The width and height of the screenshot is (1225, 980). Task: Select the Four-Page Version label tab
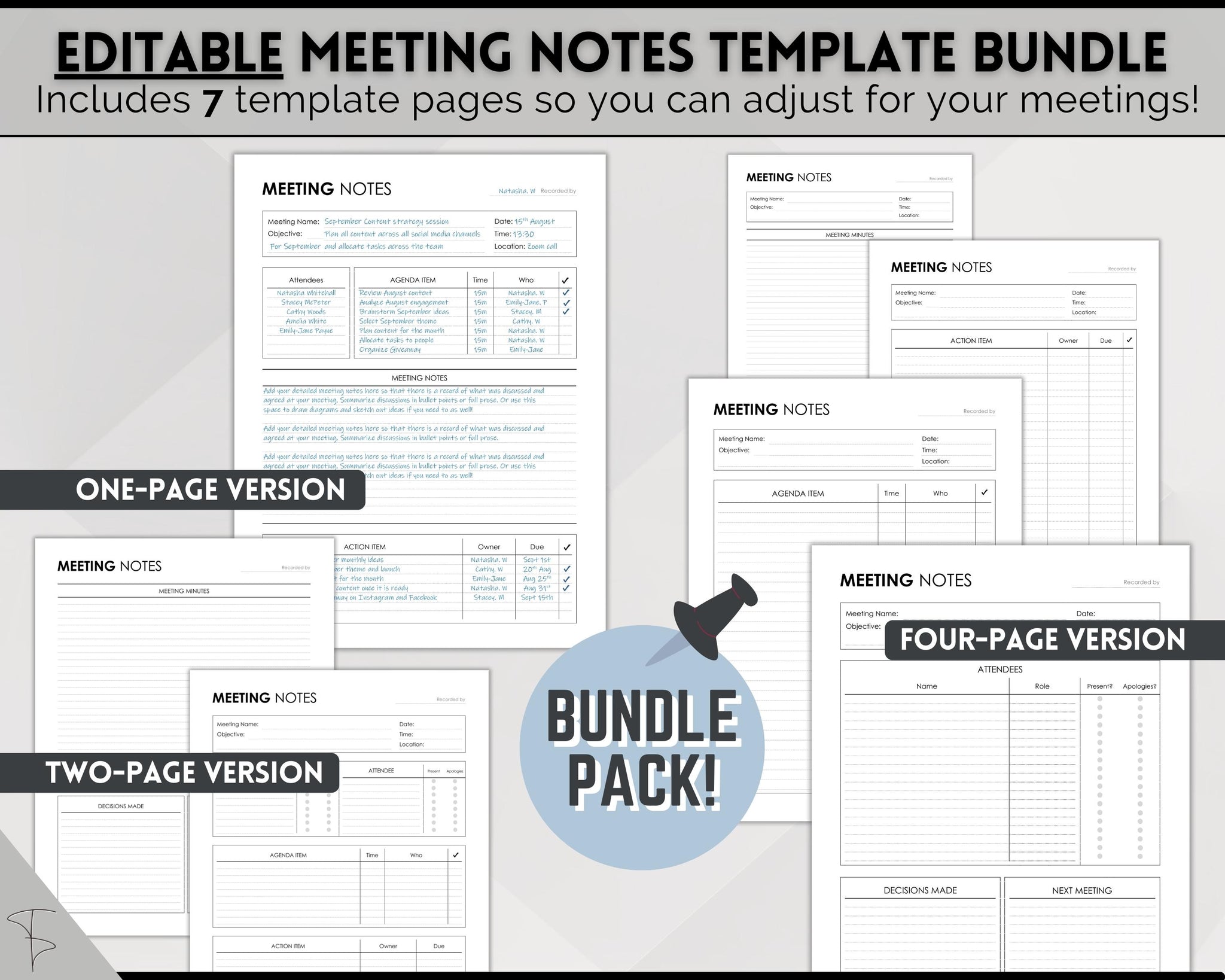point(1050,634)
